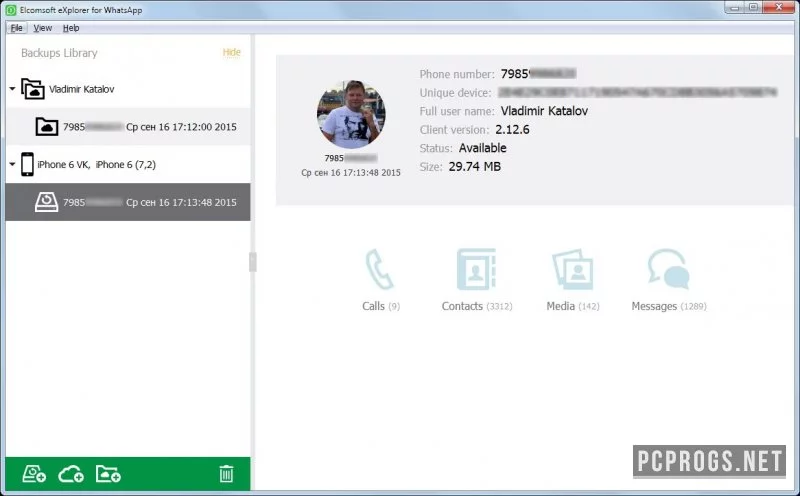The height and width of the screenshot is (496, 800).
Task: Click the Contacts (3312) label
Action: point(477,306)
